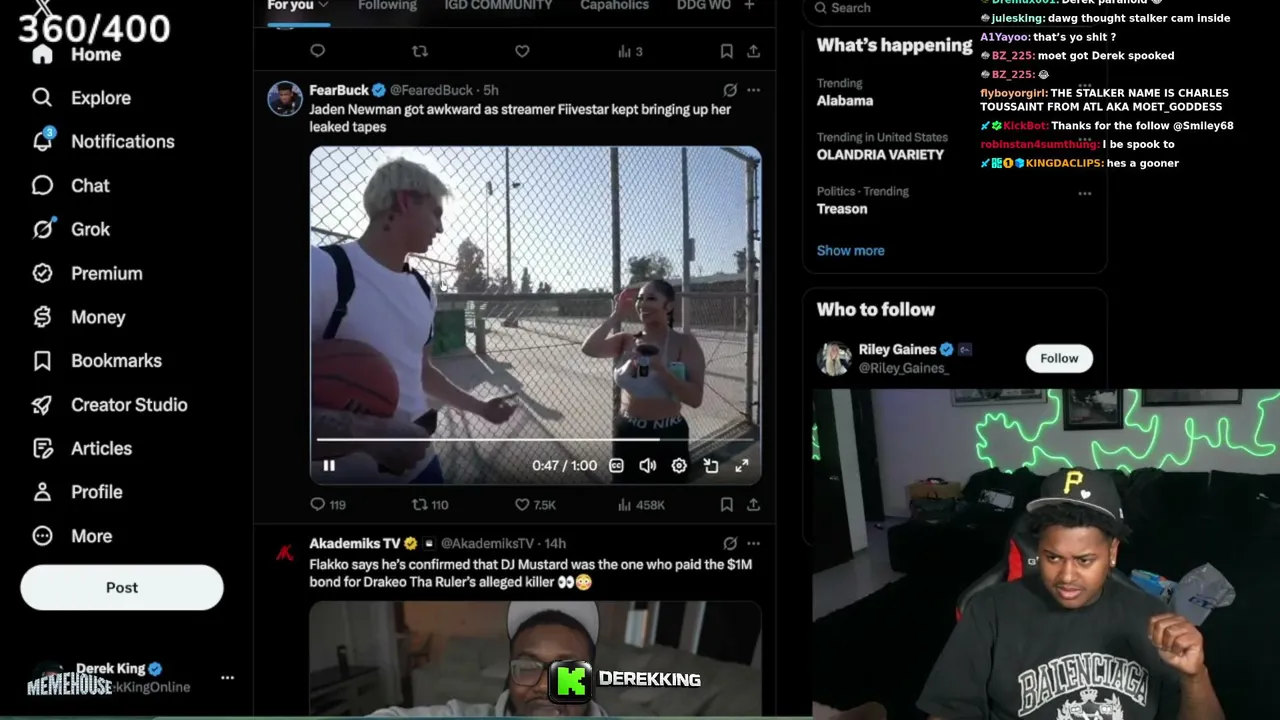Open the Riley Gaines profile name
The height and width of the screenshot is (720, 1280).
coord(897,350)
